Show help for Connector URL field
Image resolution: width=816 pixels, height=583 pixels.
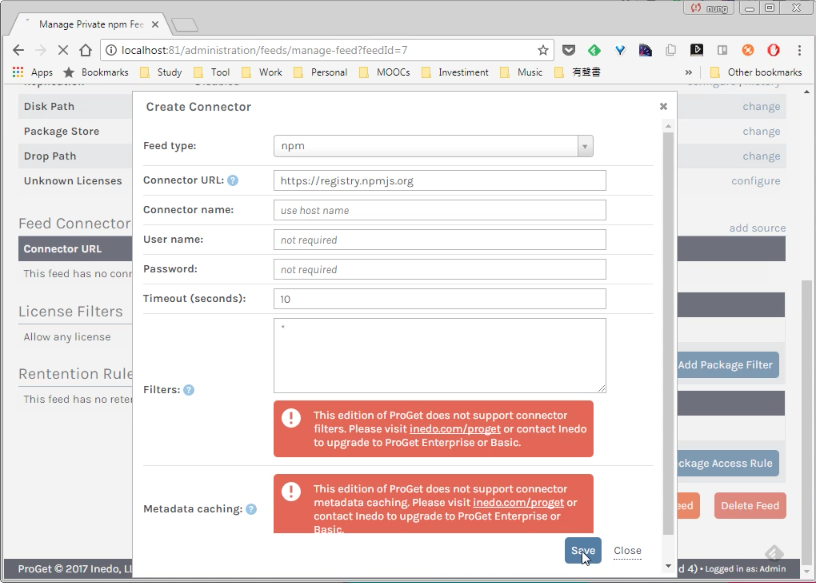point(233,180)
